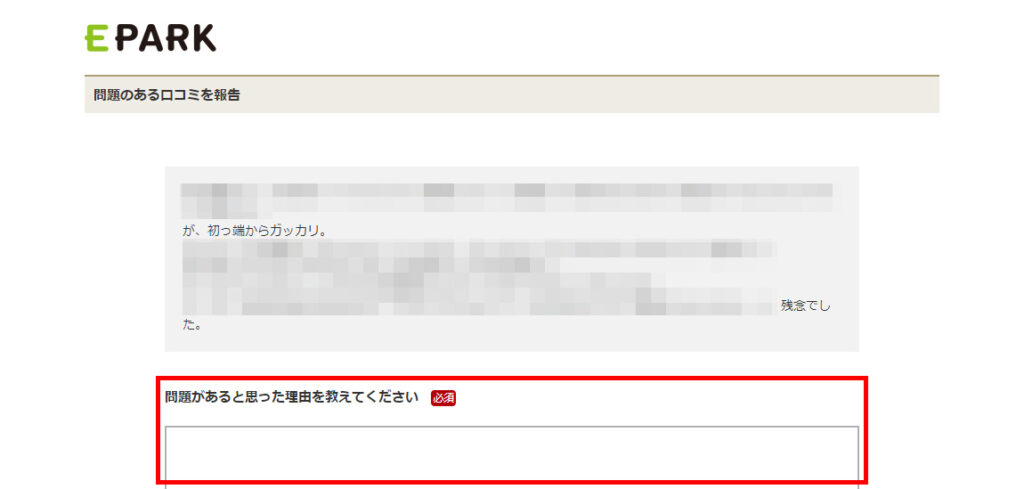The height and width of the screenshot is (489, 1024).
Task: Click the short blurred fragment starting the review's second line
Action: pos(219,206)
